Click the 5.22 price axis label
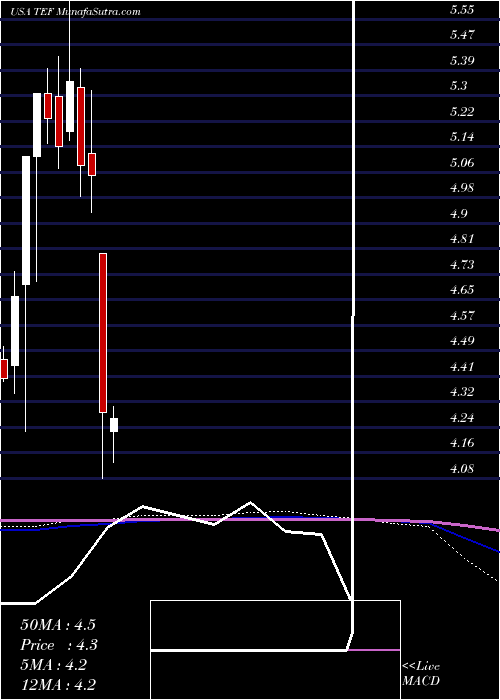Viewport: 500px width, 700px height. pos(461,111)
